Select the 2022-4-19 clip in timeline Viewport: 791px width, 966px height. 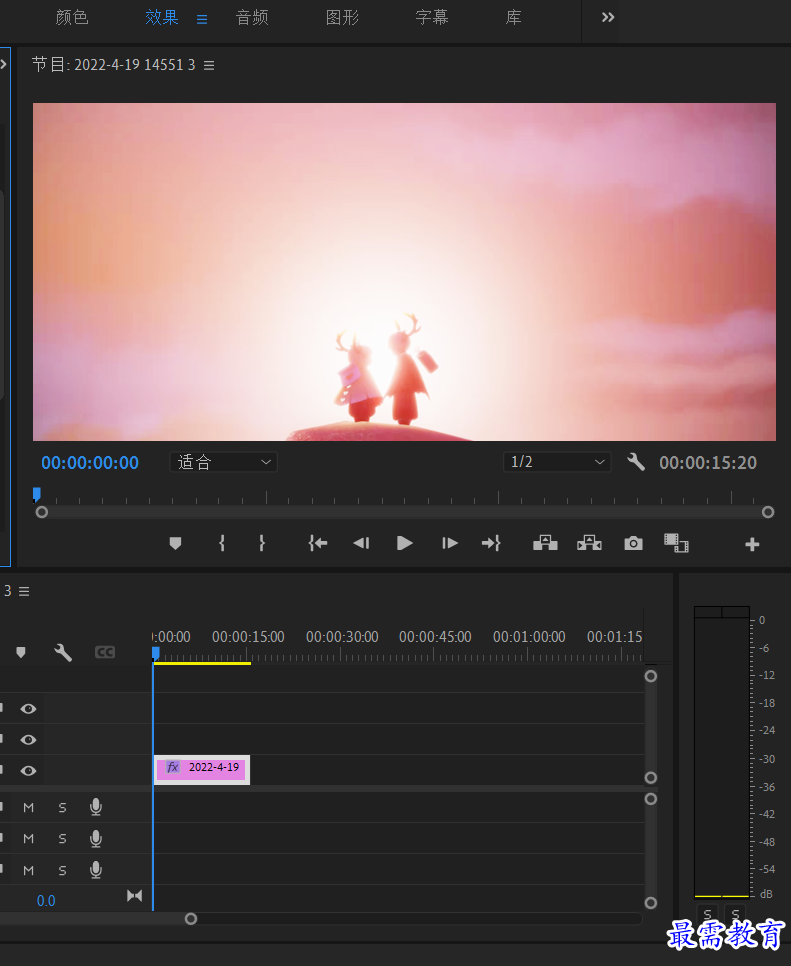click(x=201, y=769)
